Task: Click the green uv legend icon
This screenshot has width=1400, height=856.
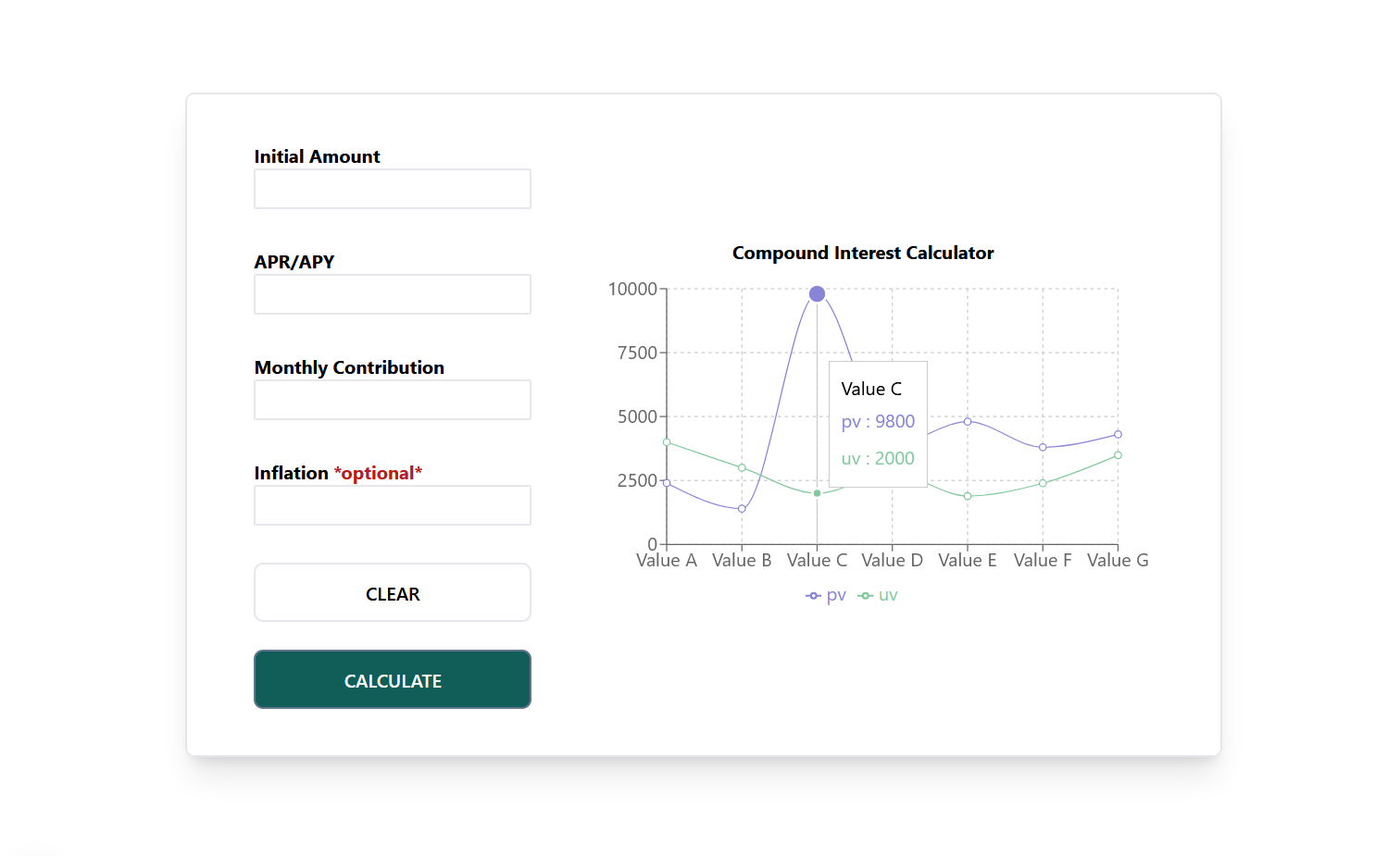Action: point(865,595)
